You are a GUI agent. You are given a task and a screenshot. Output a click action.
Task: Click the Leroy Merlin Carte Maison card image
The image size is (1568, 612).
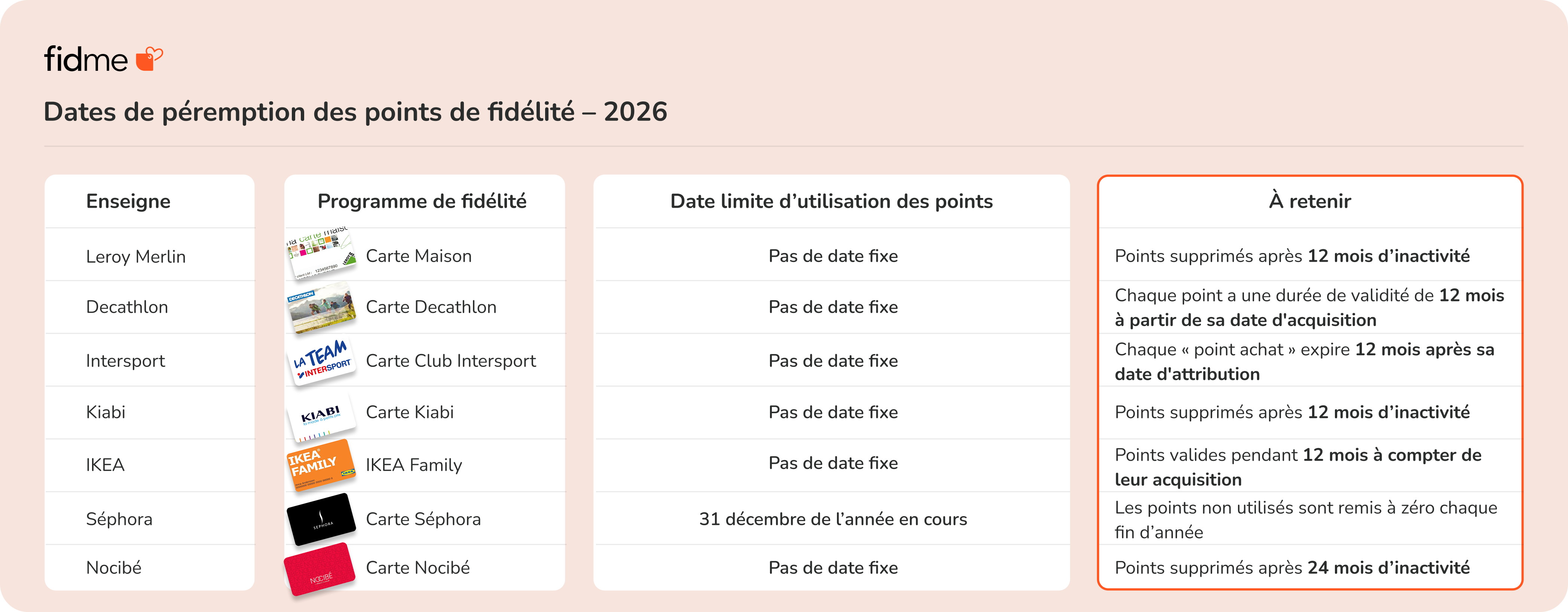click(321, 254)
